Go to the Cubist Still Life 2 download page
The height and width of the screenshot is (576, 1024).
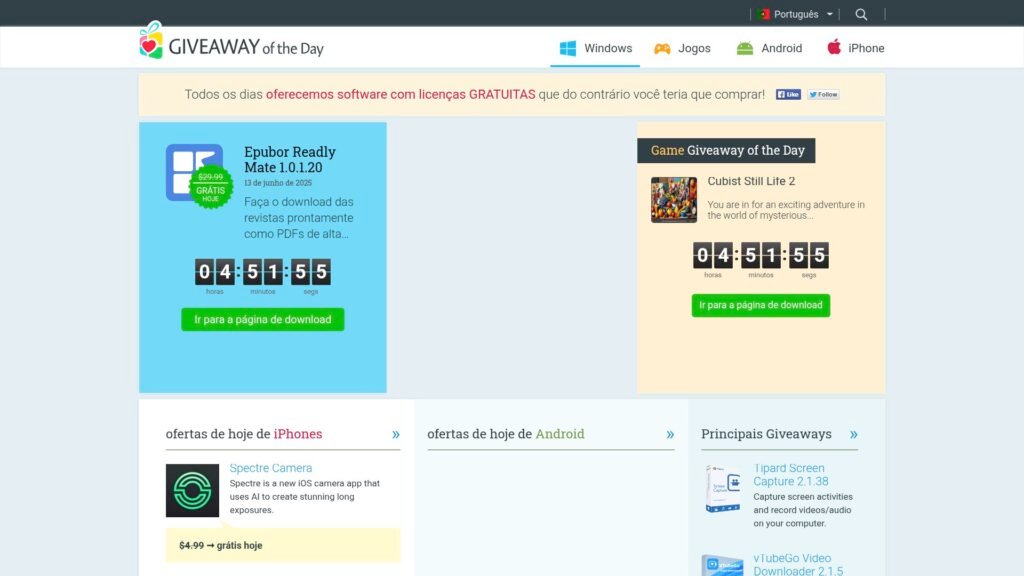[x=761, y=305]
